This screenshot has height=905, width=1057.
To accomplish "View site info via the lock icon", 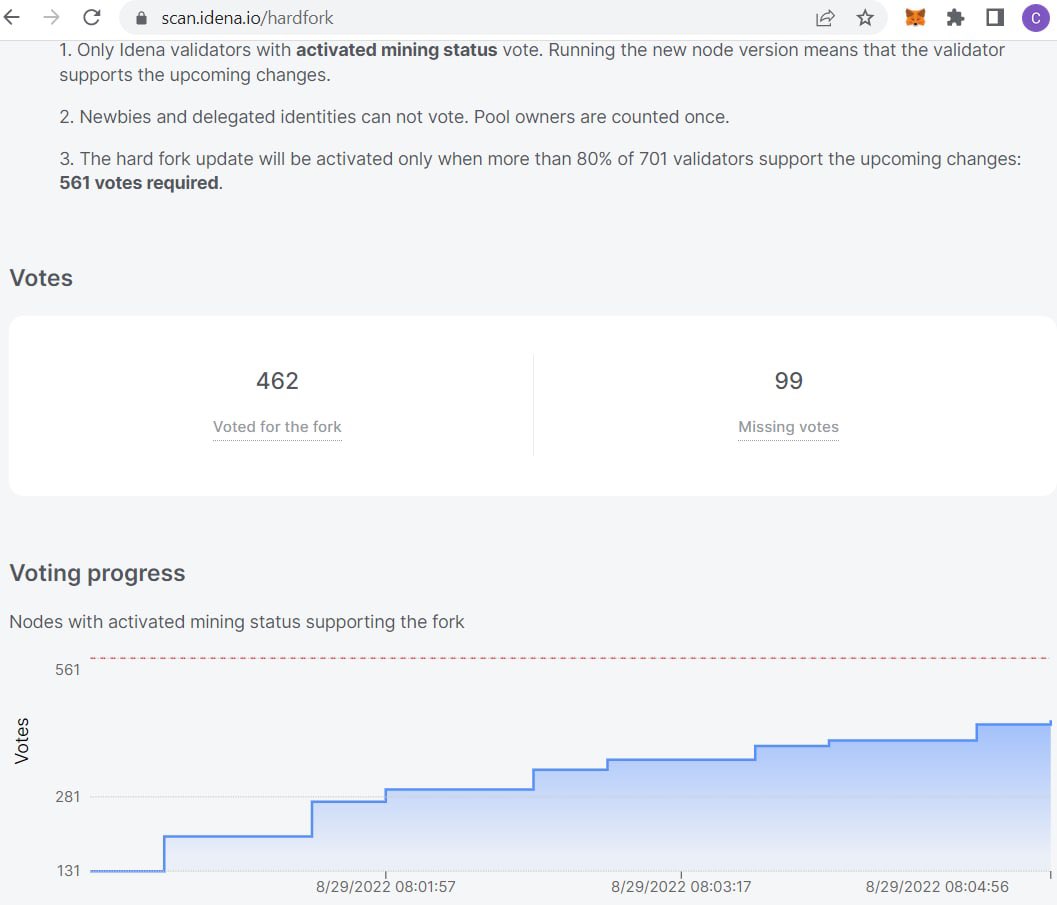I will click(x=140, y=18).
